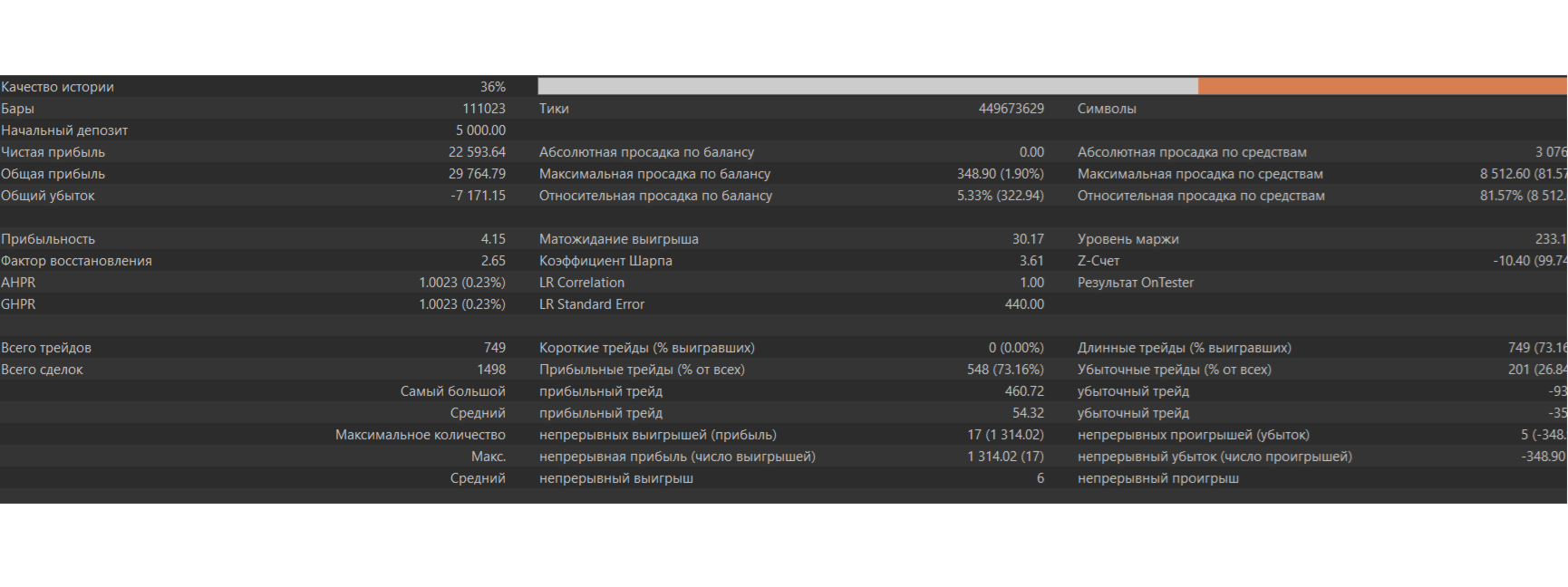Click the 'Бары' label
The image size is (1568, 587).
17,109
